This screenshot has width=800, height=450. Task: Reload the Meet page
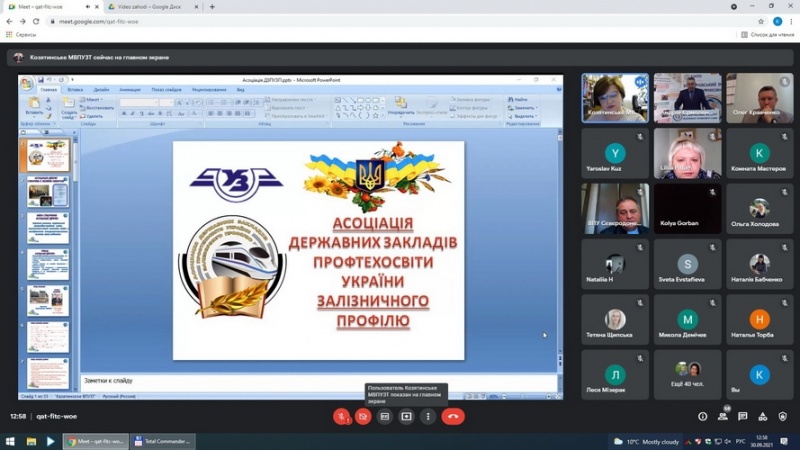point(37,21)
